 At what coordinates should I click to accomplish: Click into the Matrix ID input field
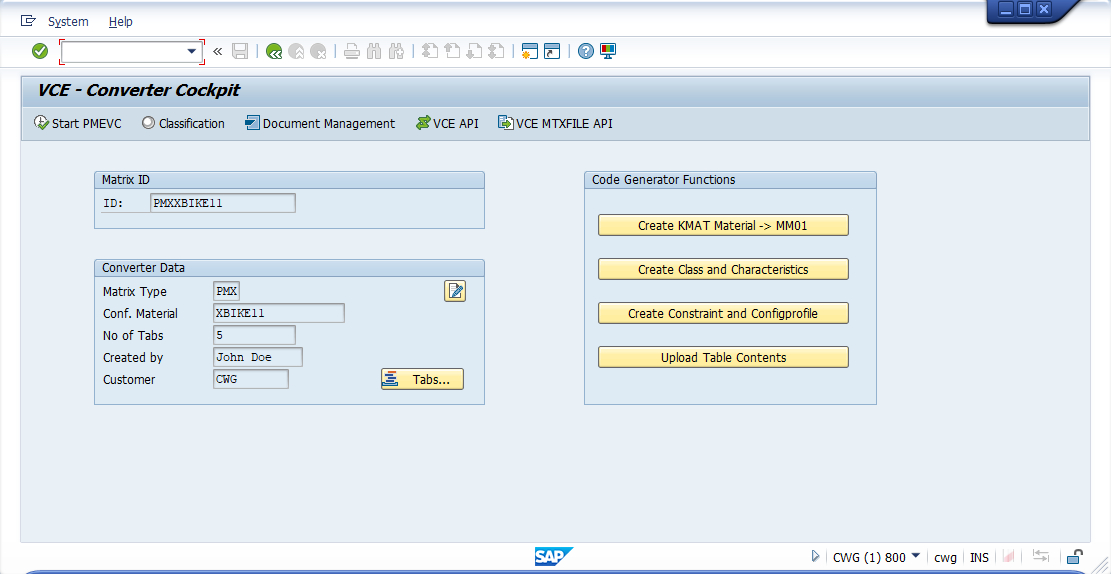[x=222, y=203]
